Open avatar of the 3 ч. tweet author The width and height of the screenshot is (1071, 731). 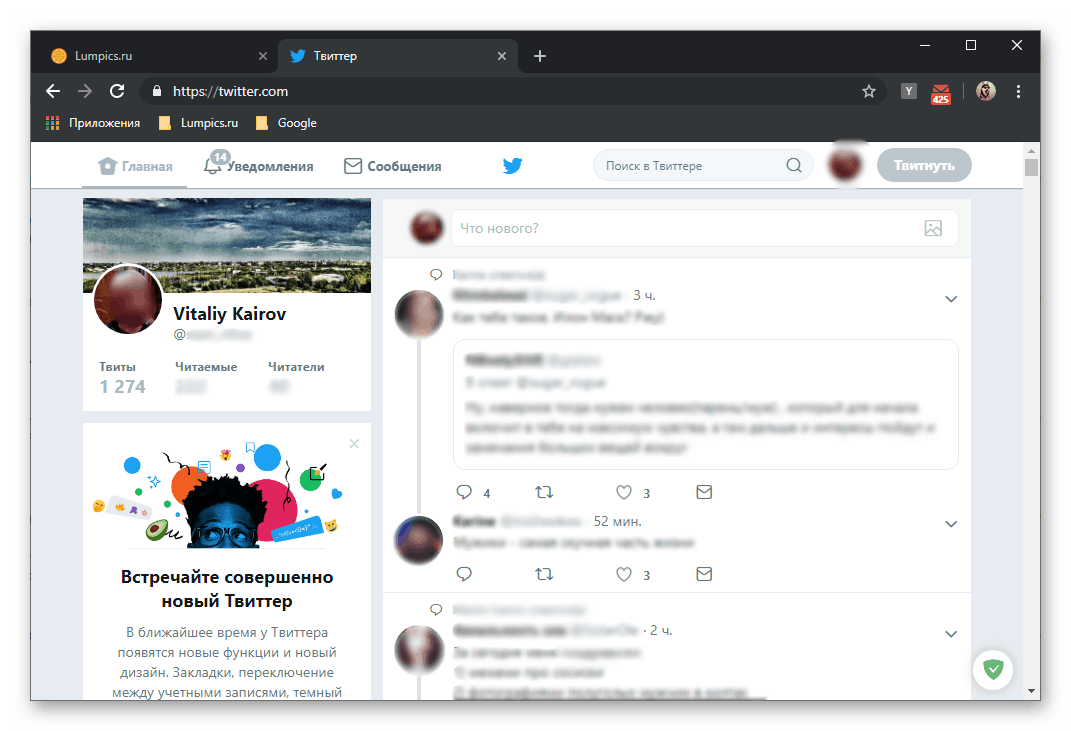(x=419, y=314)
